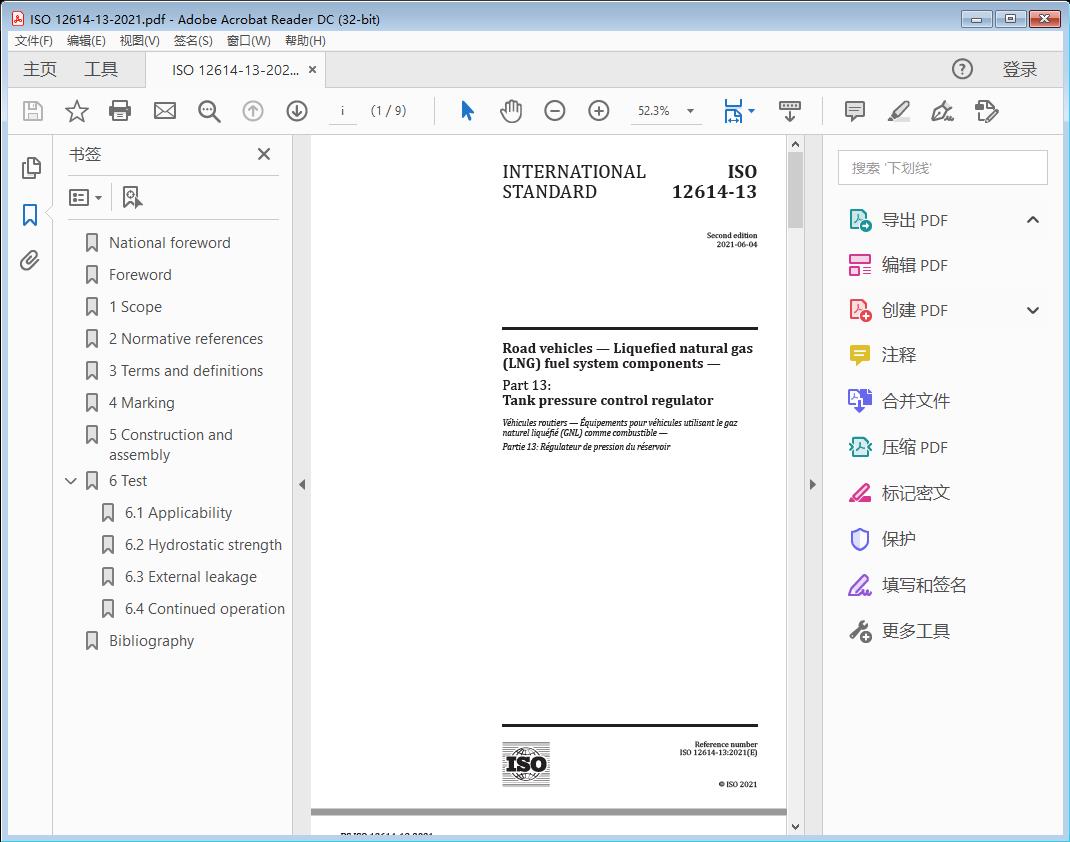Screen dimensions: 1070x842
Task: Click the stamp tool icon
Action: (987, 111)
